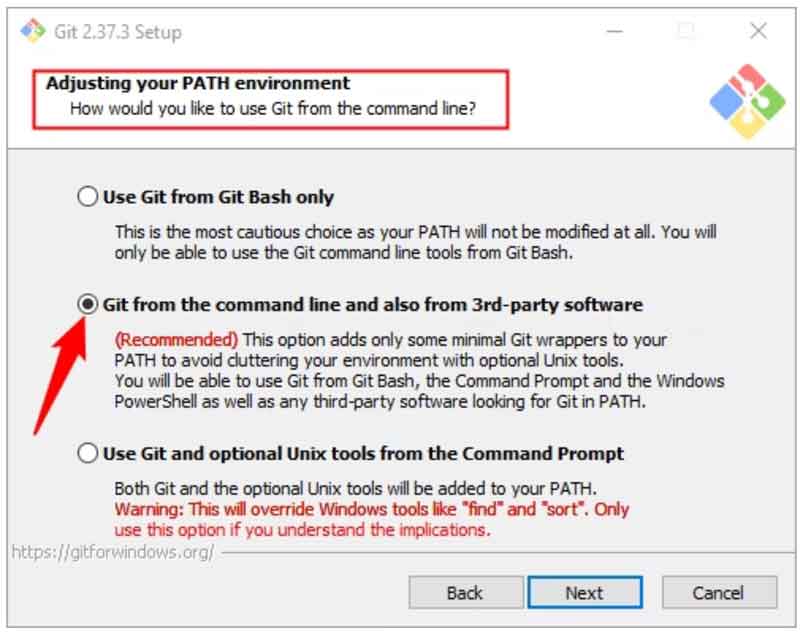Click the "Both Git and the optional Unix tools" description
This screenshot has height=633, width=800.
click(356, 489)
